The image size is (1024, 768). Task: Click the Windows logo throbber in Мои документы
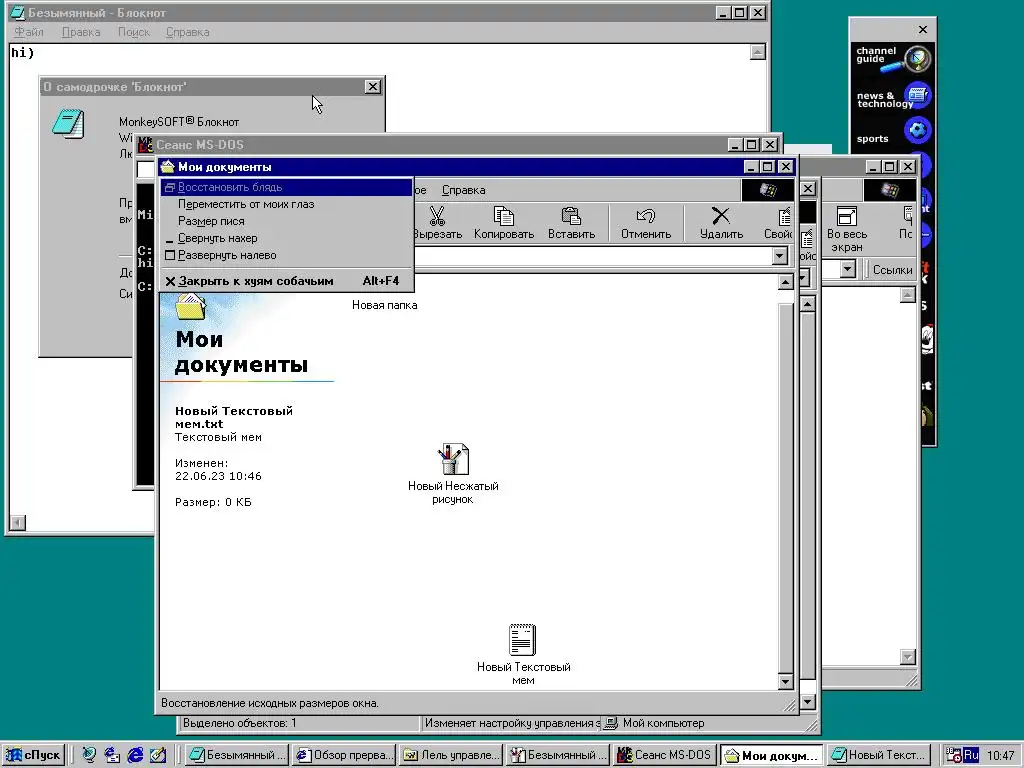767,190
